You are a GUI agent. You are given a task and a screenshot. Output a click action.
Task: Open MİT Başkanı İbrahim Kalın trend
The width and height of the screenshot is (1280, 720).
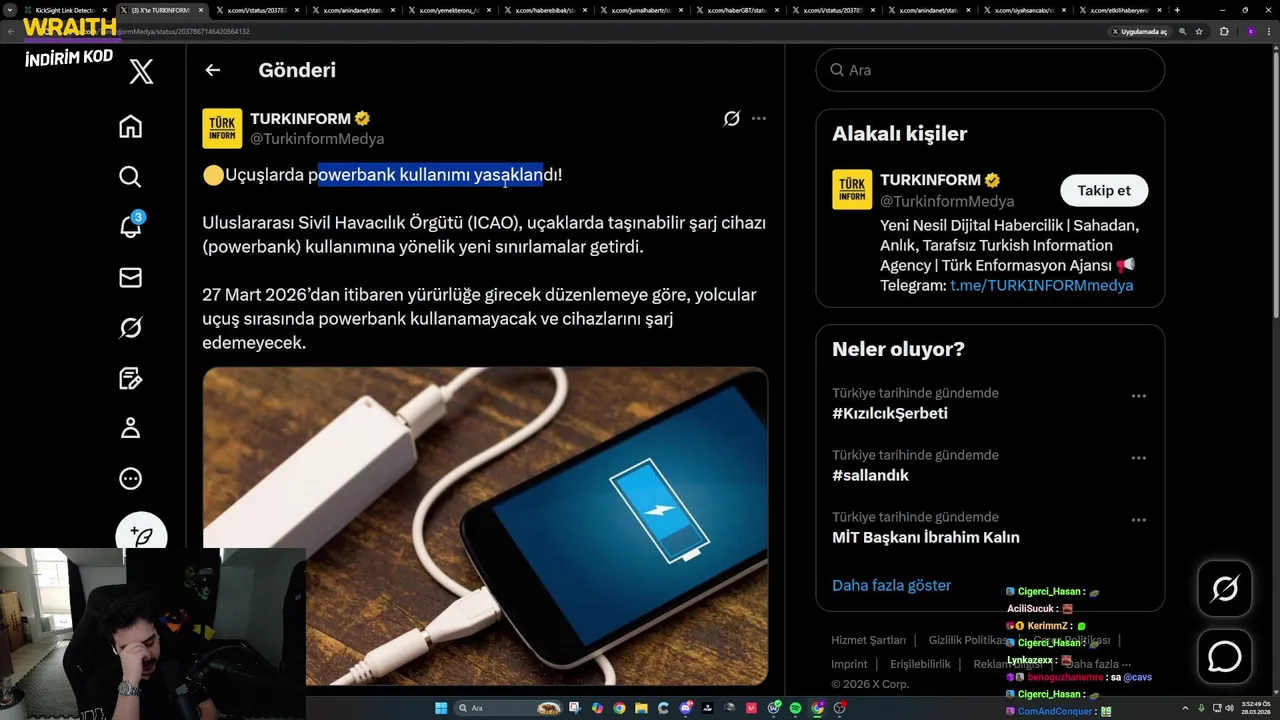[926, 537]
